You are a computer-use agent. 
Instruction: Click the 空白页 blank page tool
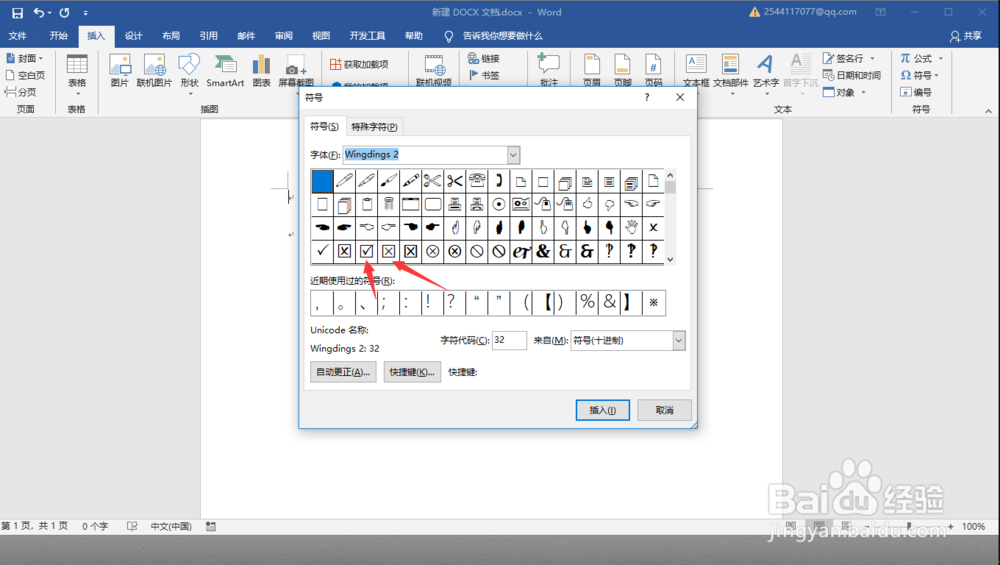(x=26, y=75)
